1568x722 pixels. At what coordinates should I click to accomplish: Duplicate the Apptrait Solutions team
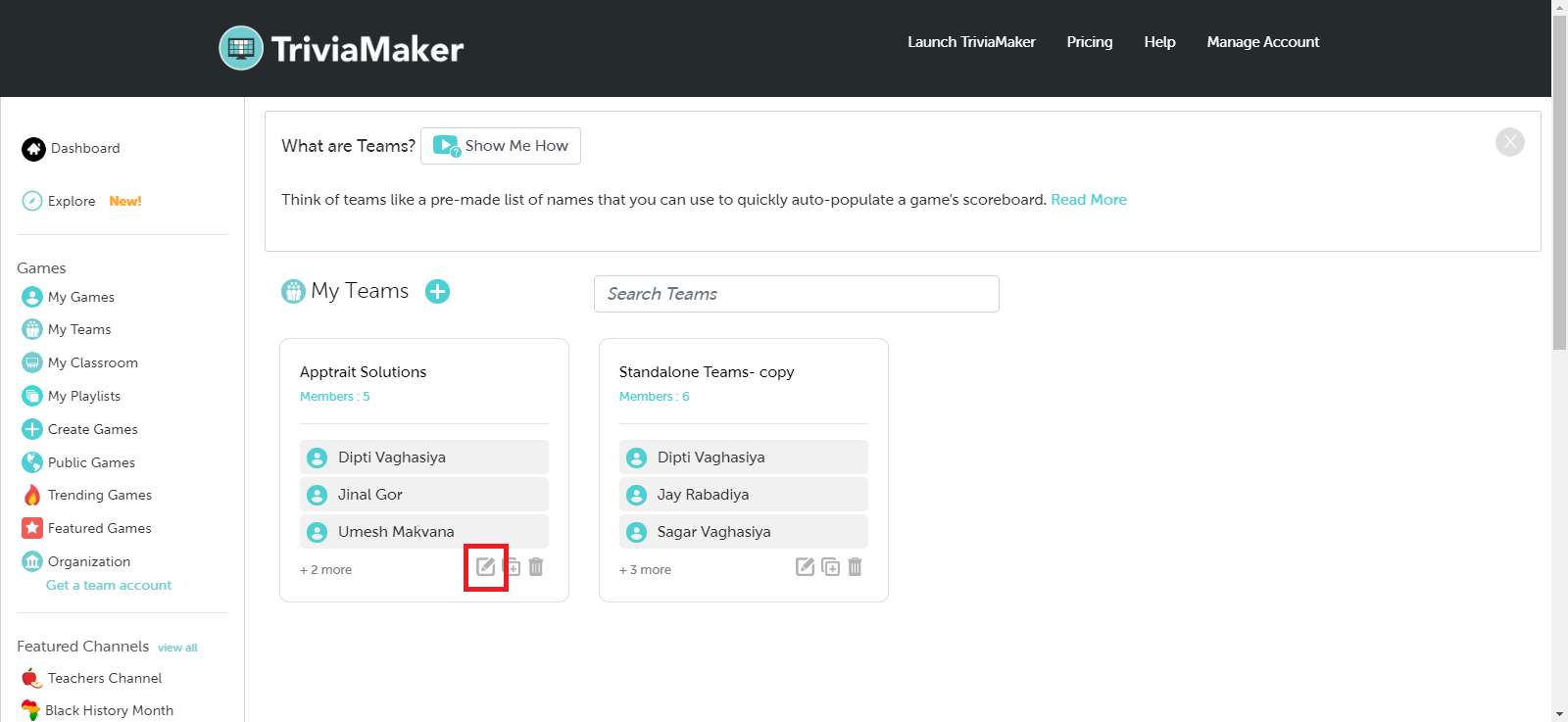(512, 567)
